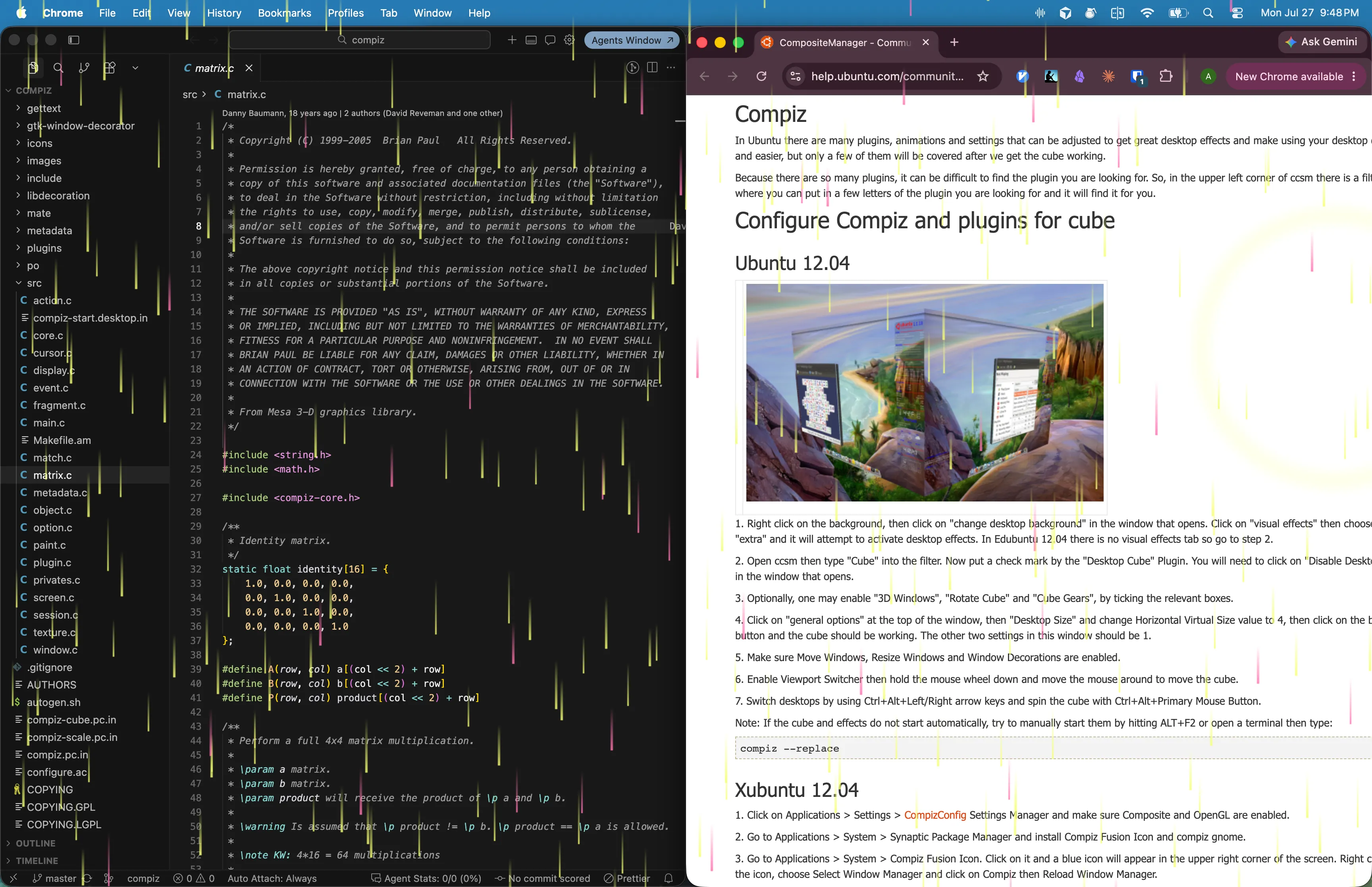Open the Wi-Fi status menu

[1147, 13]
